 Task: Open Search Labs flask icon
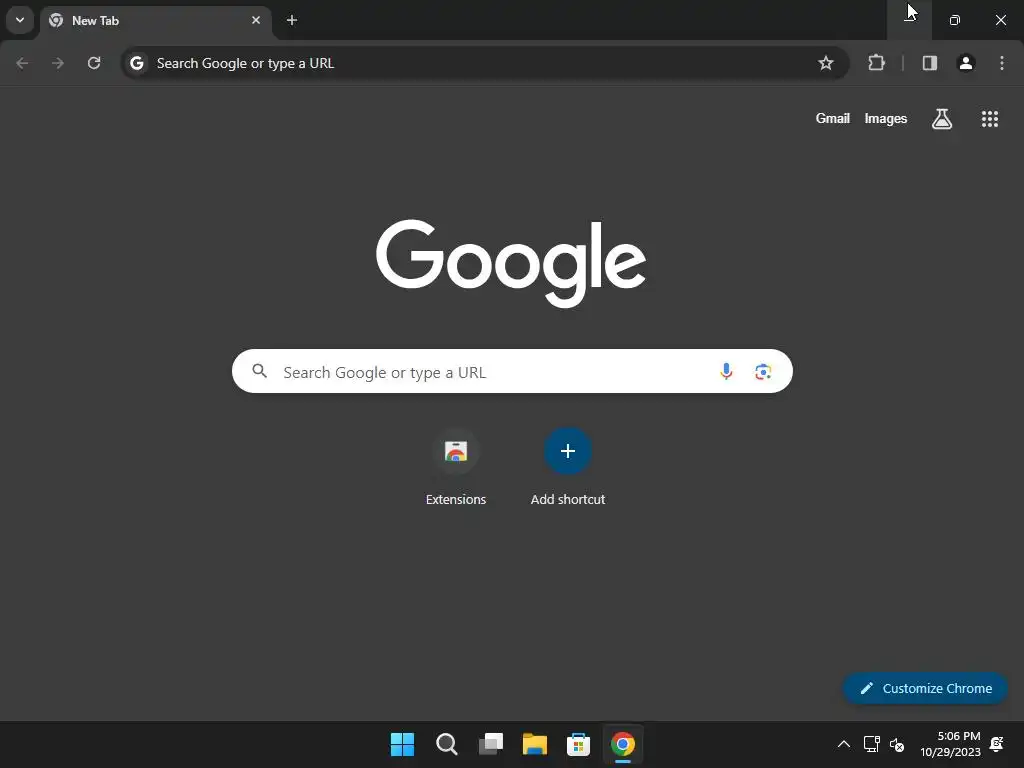point(942,119)
